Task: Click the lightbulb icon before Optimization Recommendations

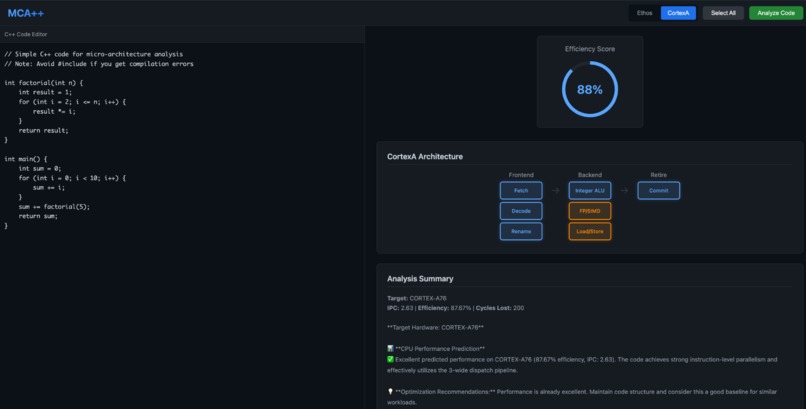Action: point(390,392)
